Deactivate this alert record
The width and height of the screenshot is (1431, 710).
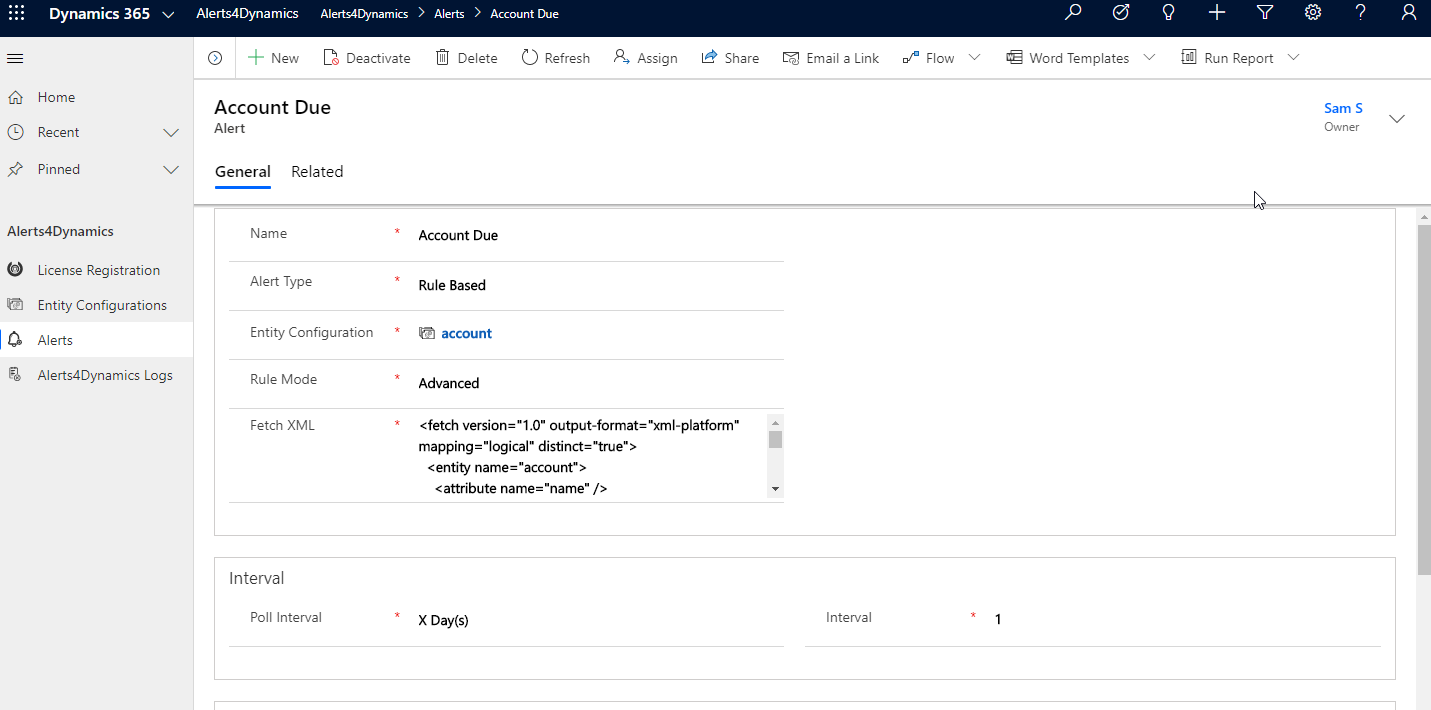[x=367, y=58]
